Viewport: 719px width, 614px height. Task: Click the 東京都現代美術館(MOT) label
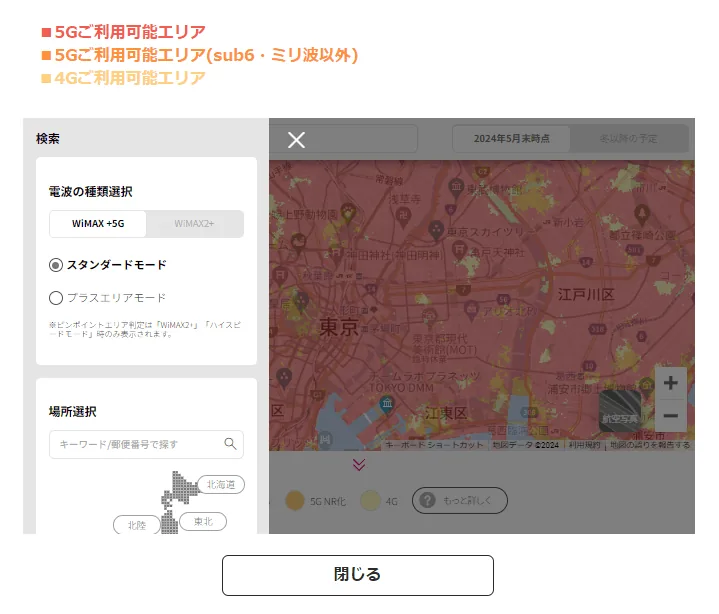pyautogui.click(x=445, y=344)
